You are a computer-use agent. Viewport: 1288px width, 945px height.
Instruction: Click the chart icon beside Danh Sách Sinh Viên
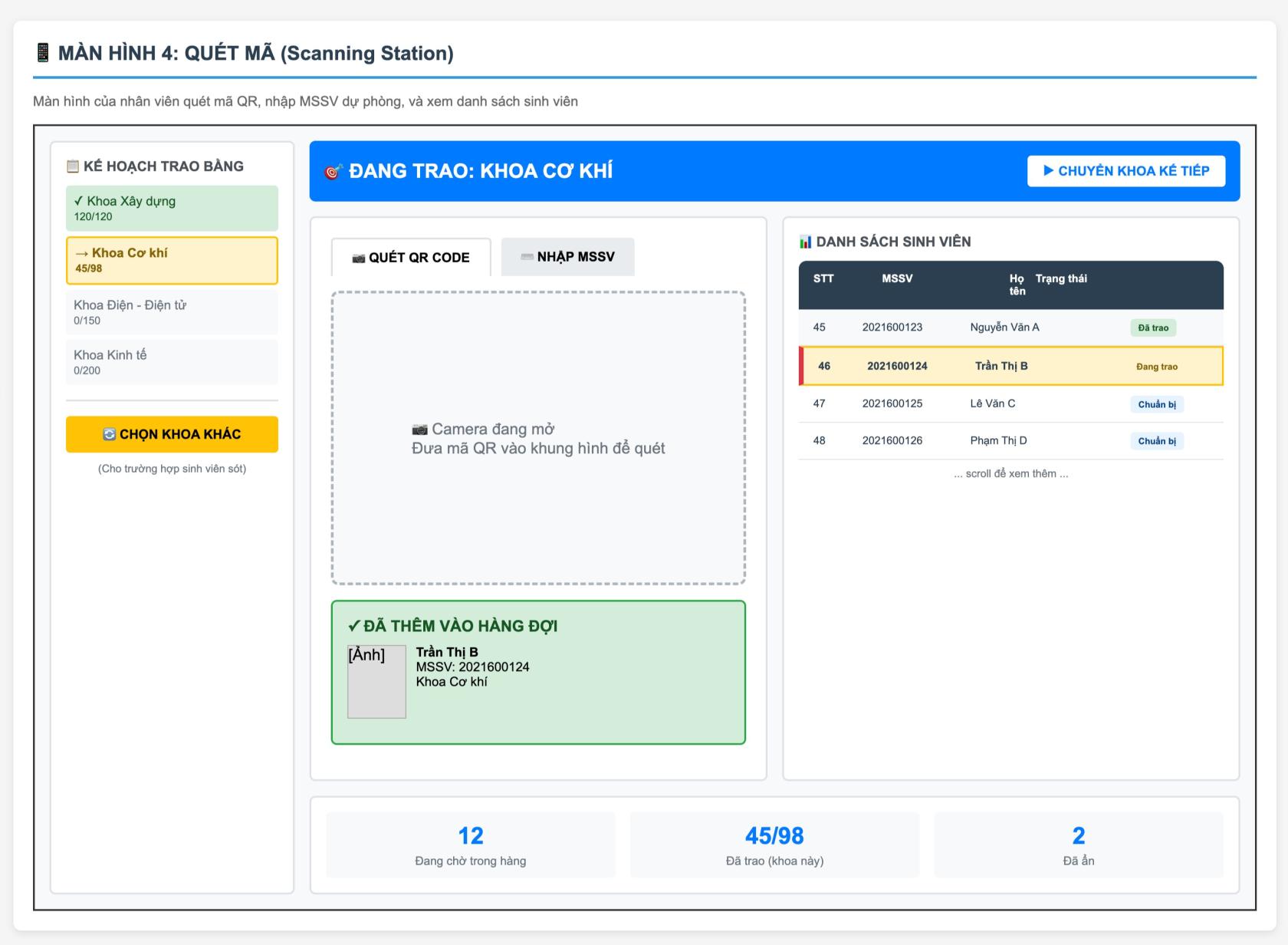point(805,242)
